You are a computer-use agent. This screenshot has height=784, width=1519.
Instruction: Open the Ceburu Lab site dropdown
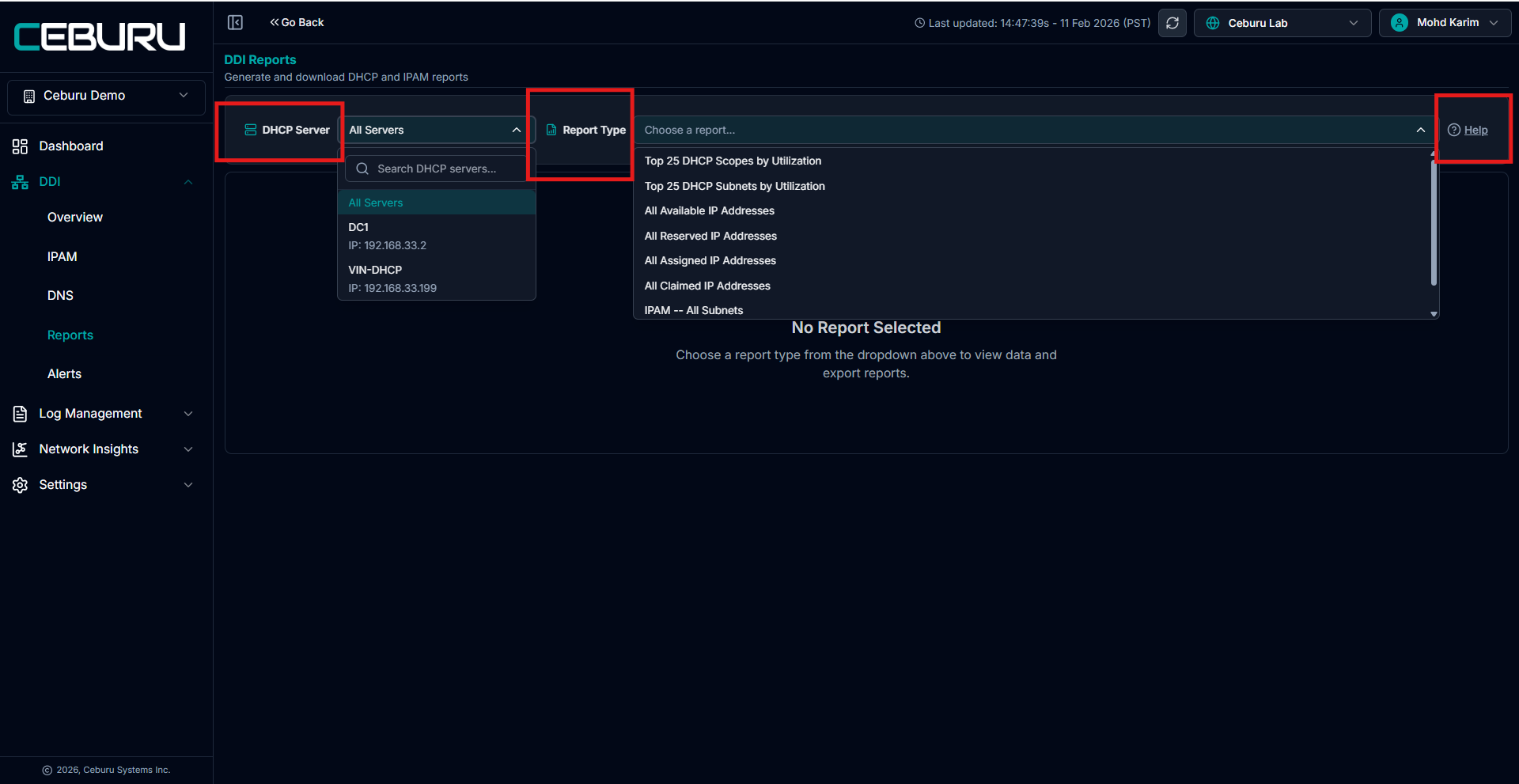tap(1282, 23)
